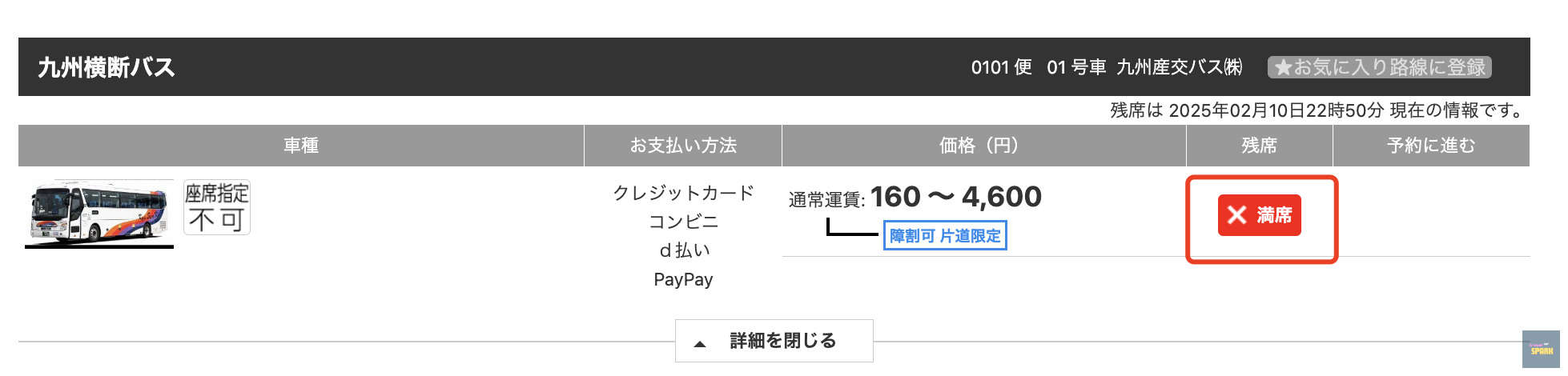Pick the PayPay payment method

coord(683,279)
